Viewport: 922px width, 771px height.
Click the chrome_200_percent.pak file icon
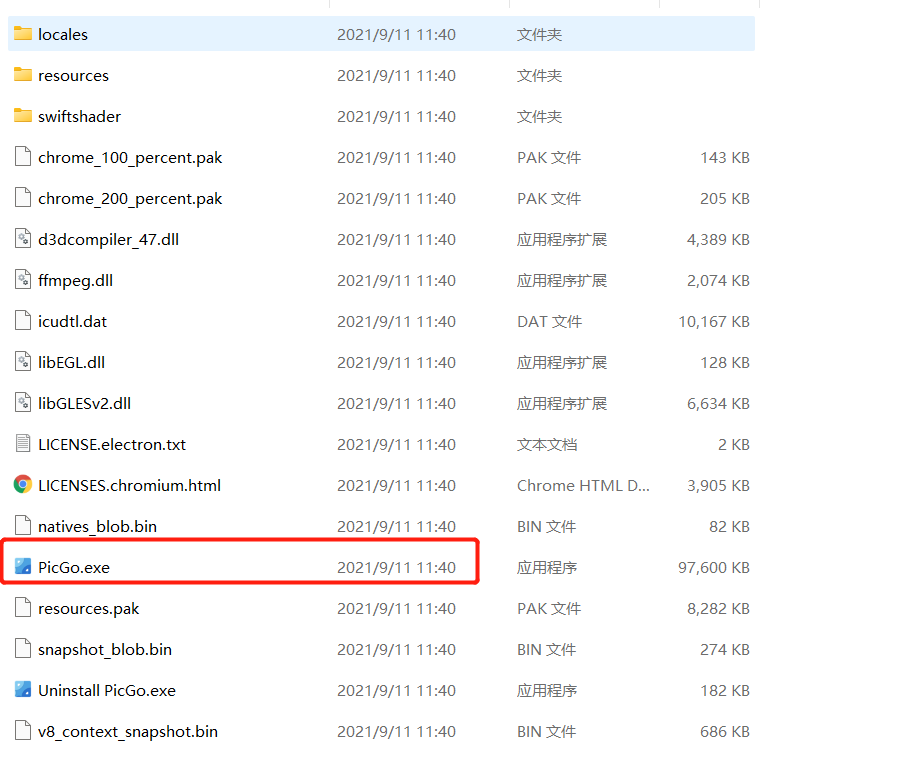(x=23, y=198)
